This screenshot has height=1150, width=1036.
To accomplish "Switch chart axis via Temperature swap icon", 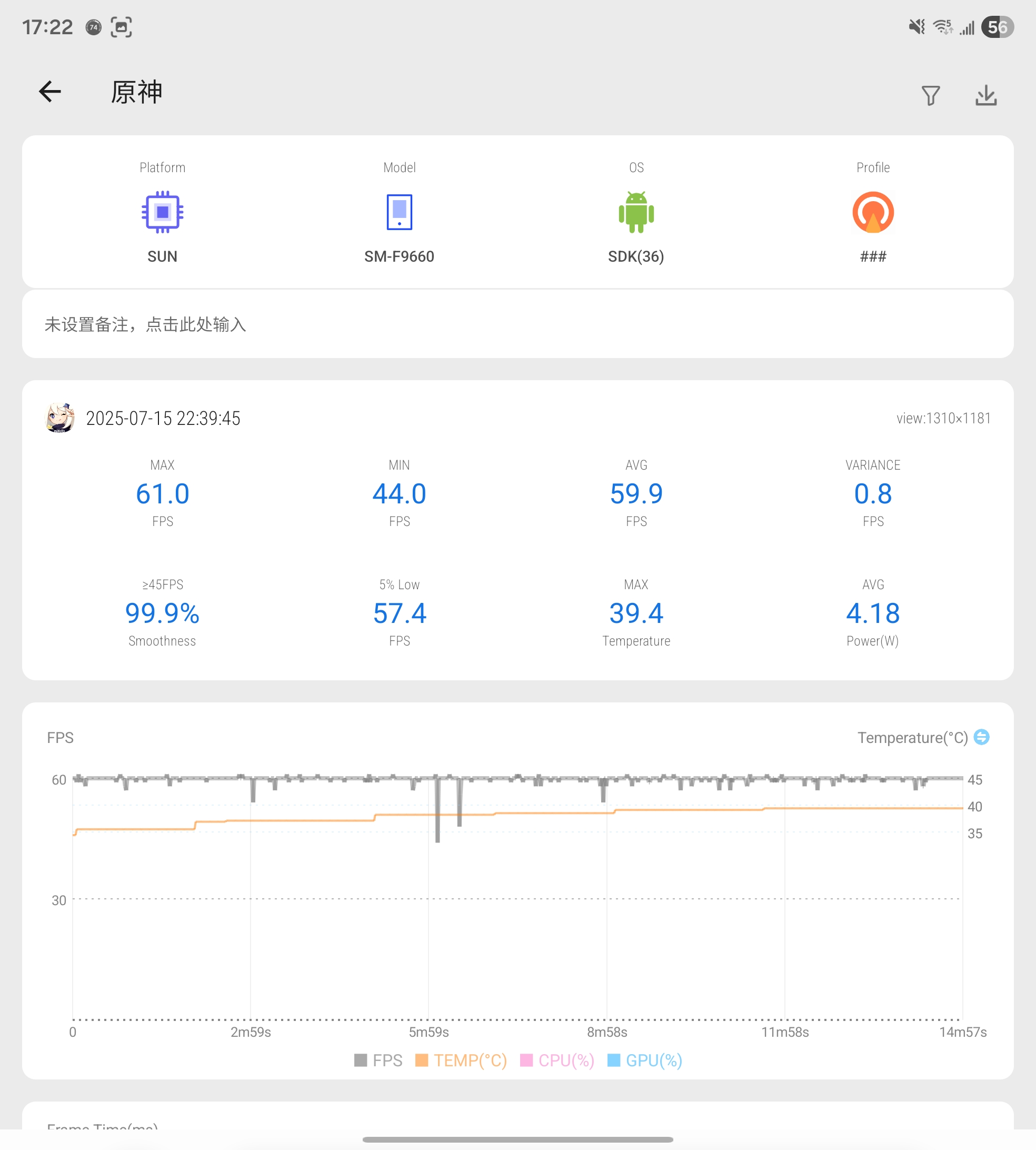I will pos(981,737).
